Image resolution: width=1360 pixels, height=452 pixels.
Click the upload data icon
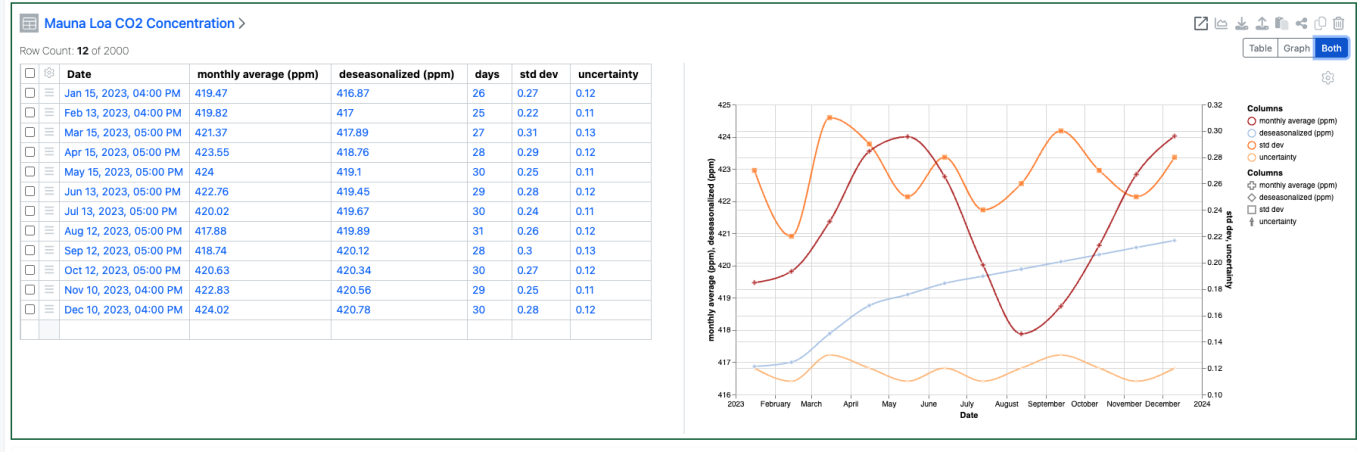pos(1261,24)
